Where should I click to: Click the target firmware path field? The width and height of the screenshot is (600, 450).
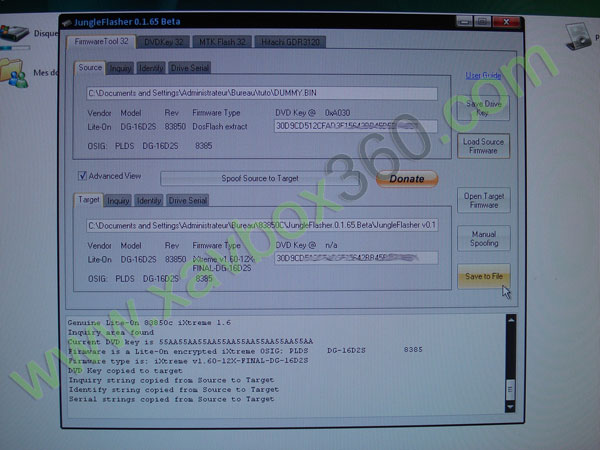pyautogui.click(x=262, y=225)
